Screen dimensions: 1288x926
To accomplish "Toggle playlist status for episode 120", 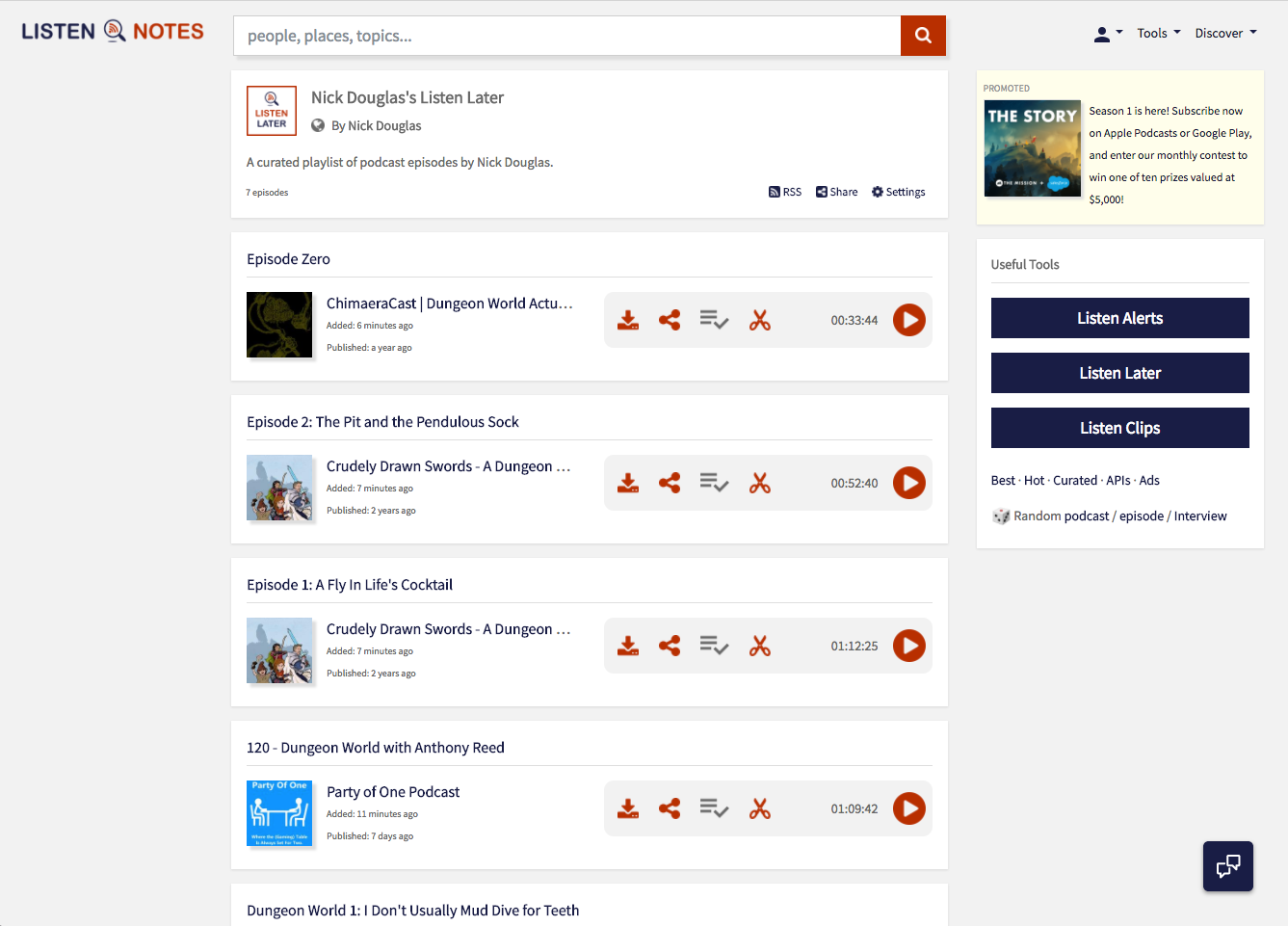I will (x=714, y=808).
